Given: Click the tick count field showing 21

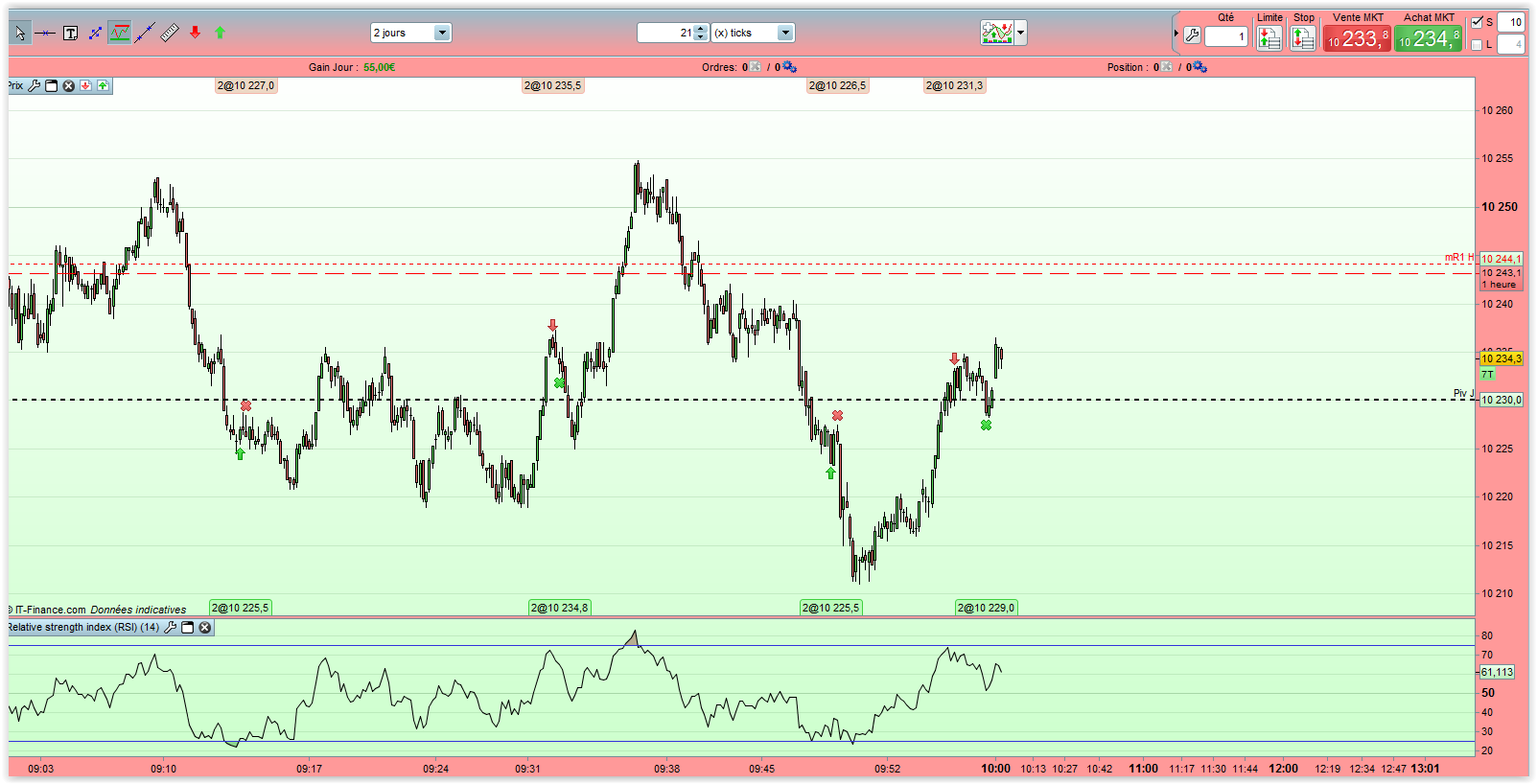Looking at the screenshot, I should (666, 33).
